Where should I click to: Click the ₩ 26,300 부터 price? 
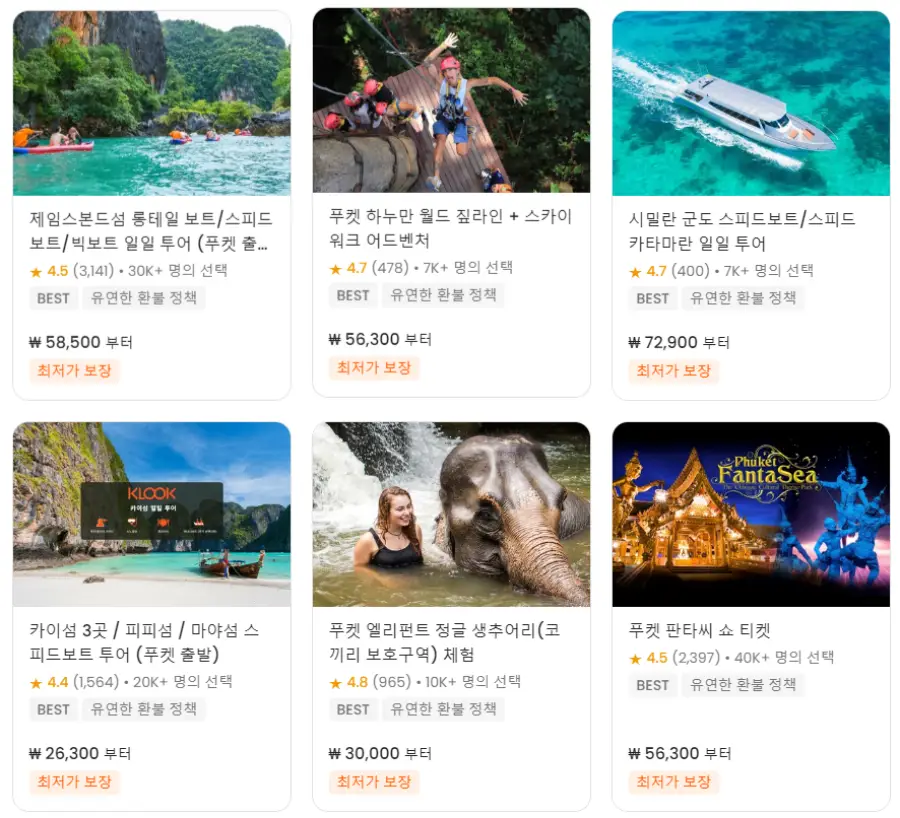point(80,753)
